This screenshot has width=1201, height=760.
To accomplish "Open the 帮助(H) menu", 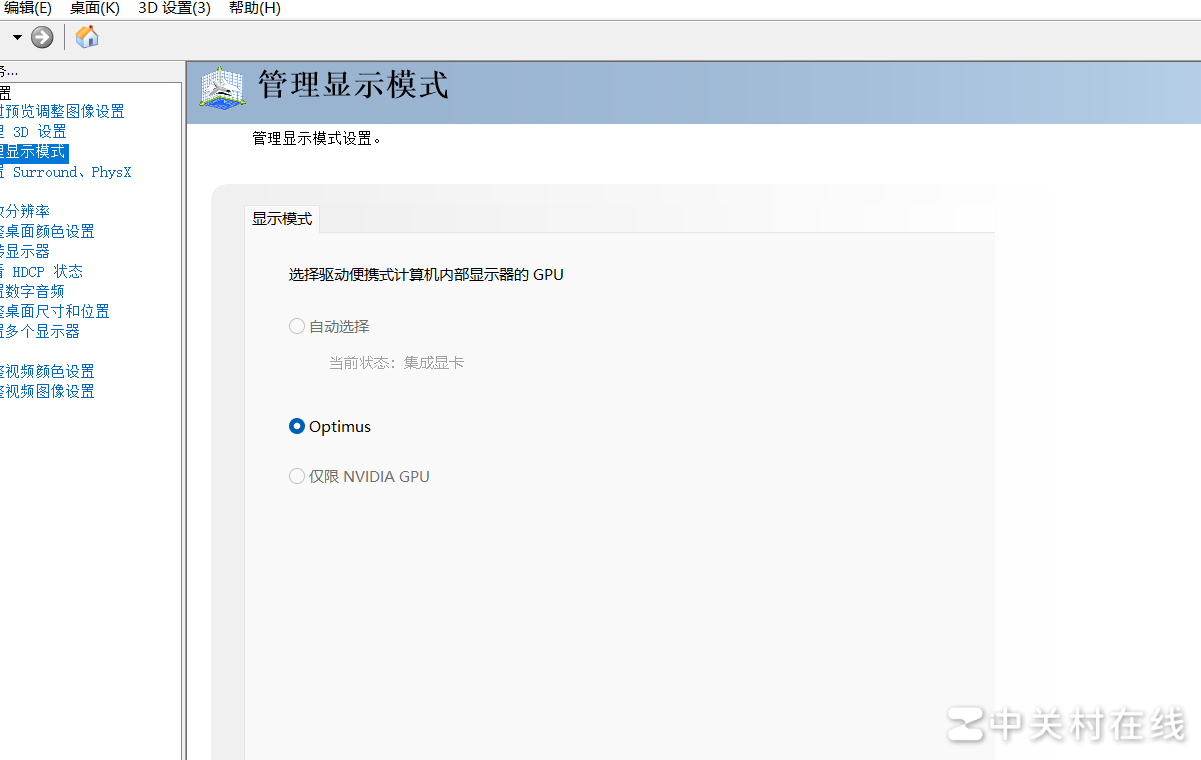I will (x=254, y=8).
